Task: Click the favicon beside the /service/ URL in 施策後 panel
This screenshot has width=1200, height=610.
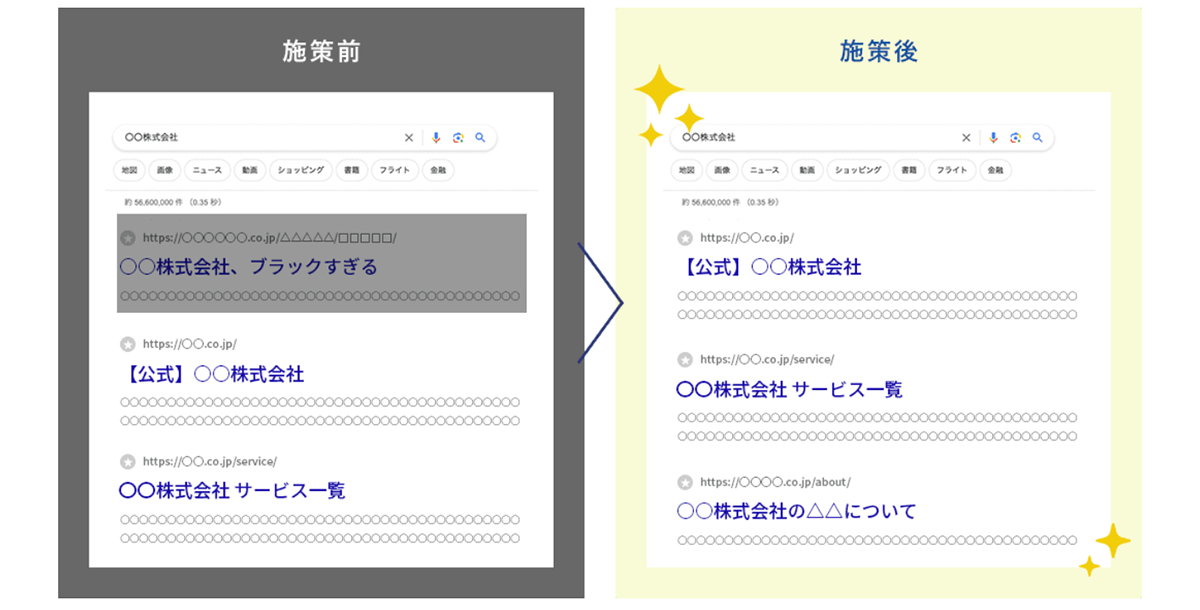Action: [685, 359]
